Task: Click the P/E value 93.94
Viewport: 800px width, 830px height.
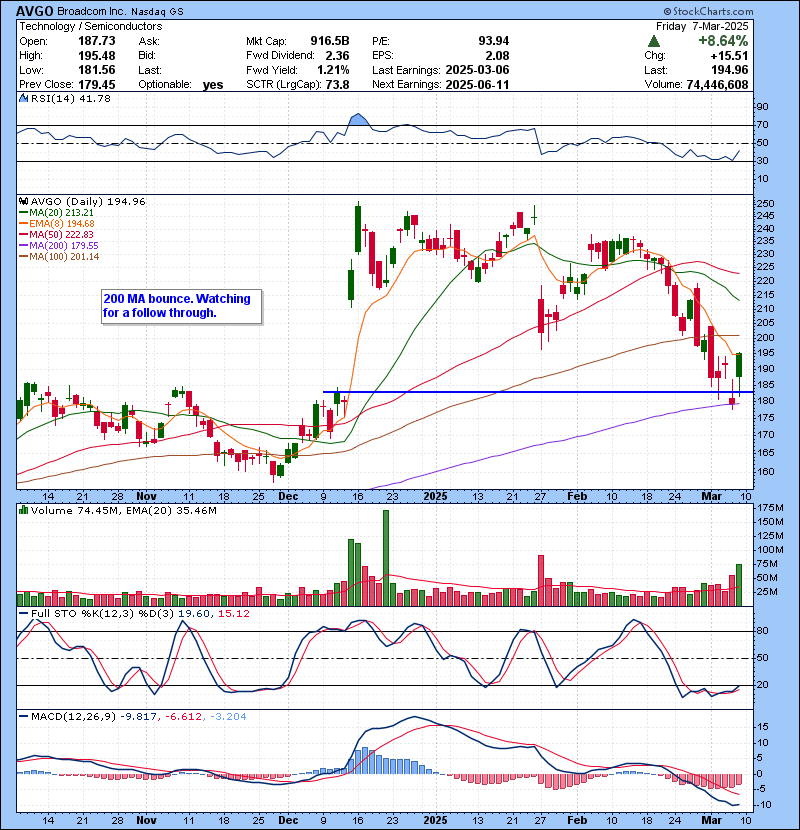Action: pyautogui.click(x=493, y=41)
